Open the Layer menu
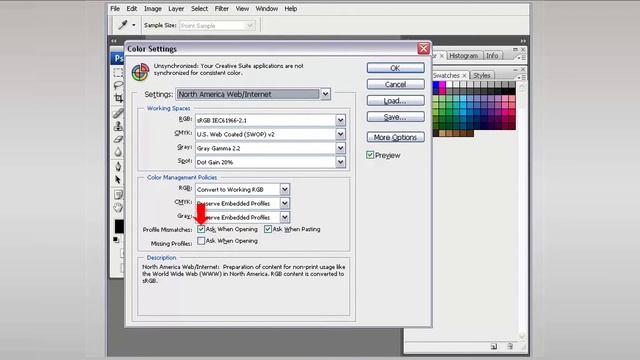Image resolution: width=640 pixels, height=360 pixels. pos(176,9)
